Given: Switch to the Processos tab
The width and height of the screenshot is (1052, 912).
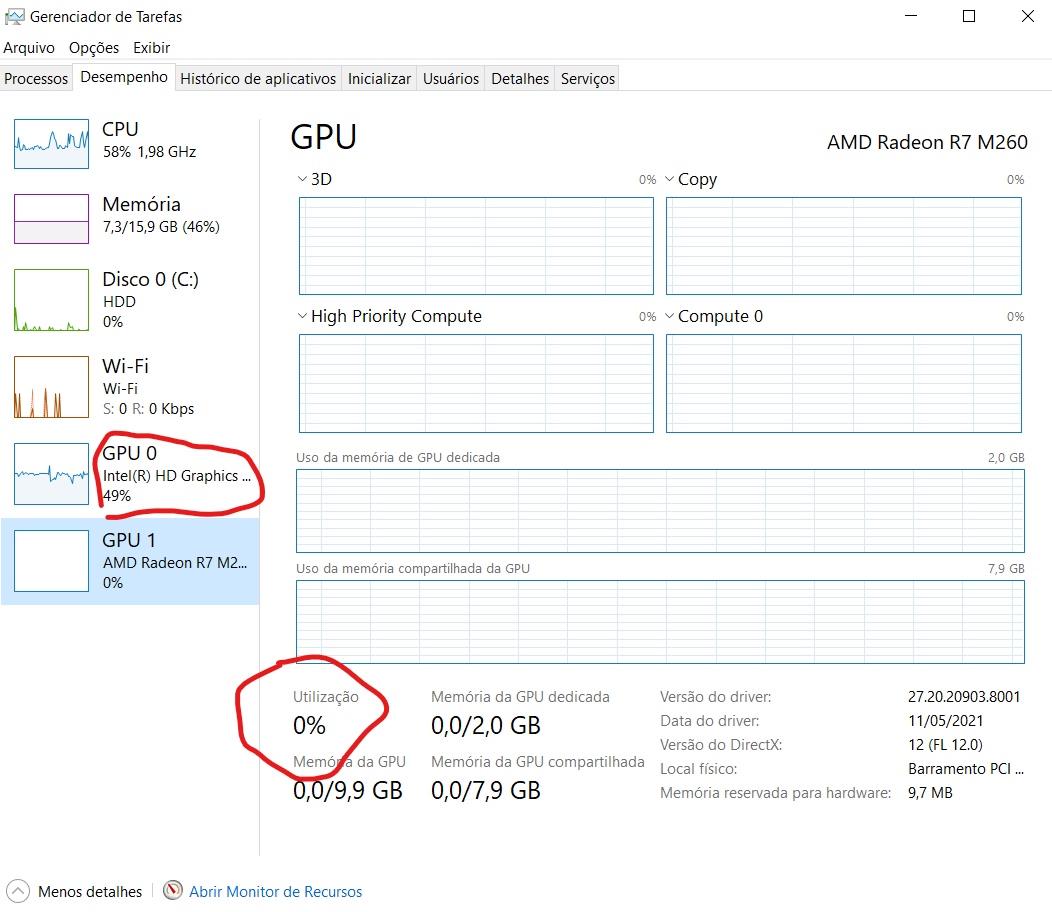Looking at the screenshot, I should click(x=36, y=79).
